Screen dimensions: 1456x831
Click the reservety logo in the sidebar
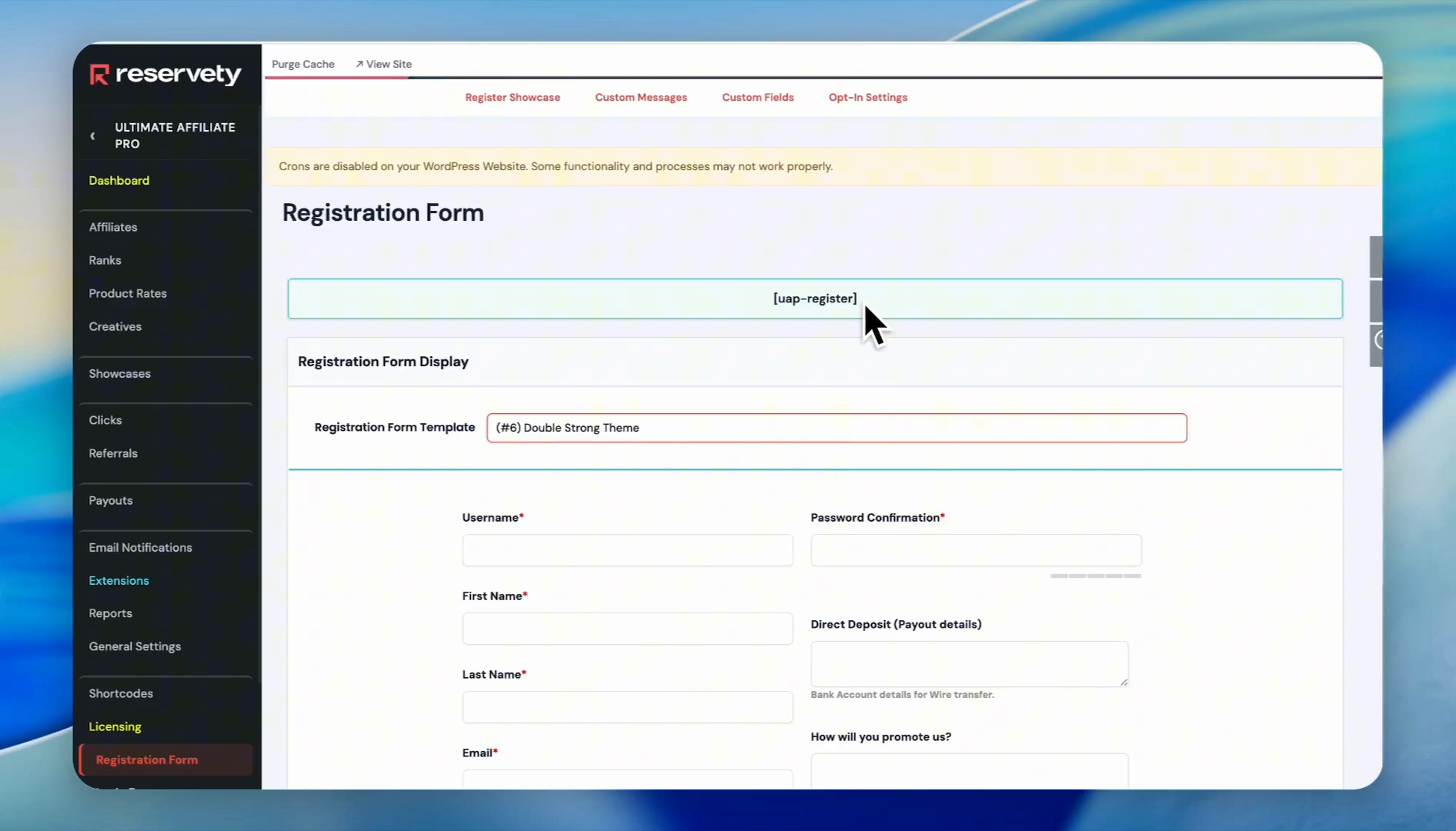(x=165, y=74)
